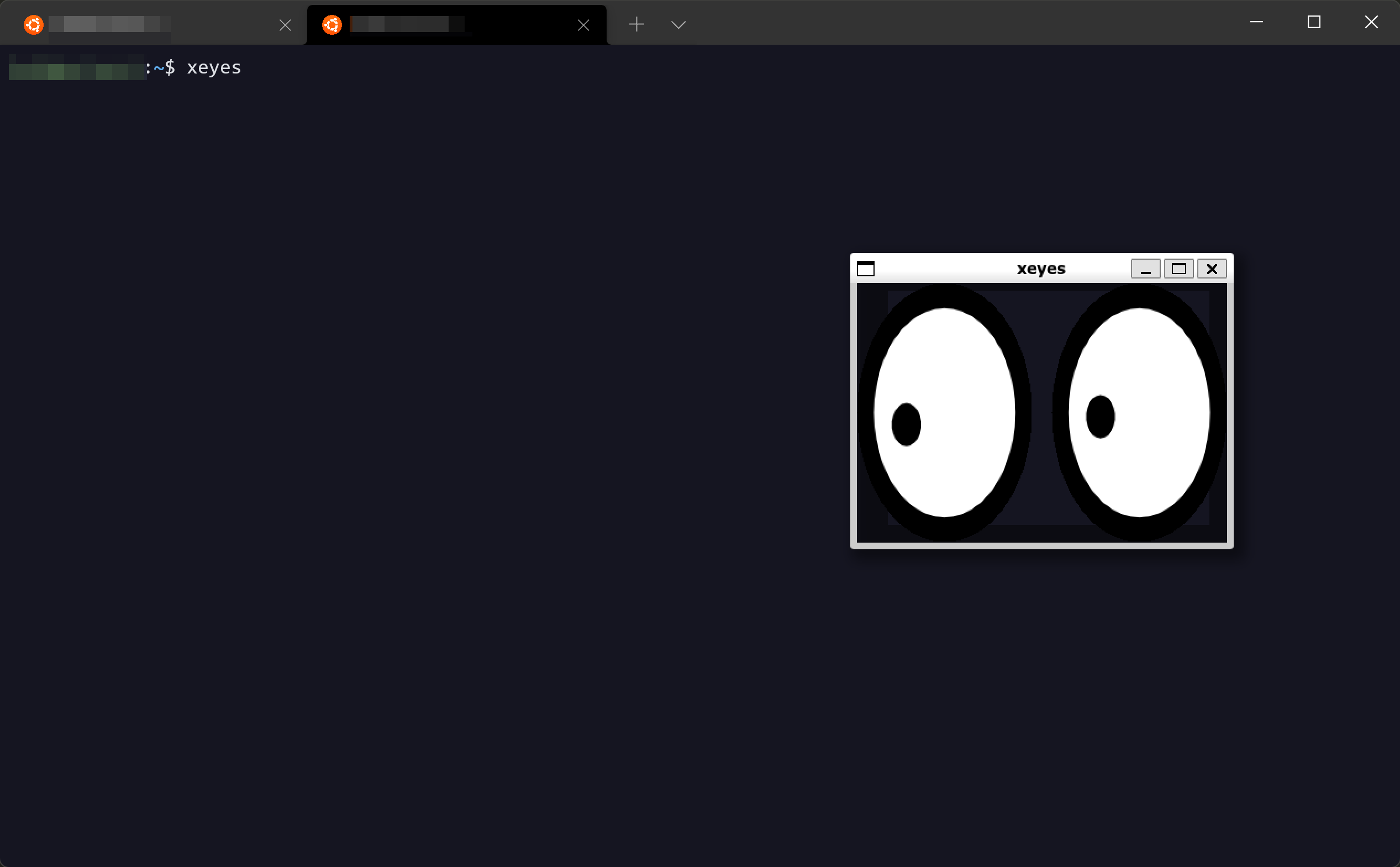Open the xeyes window menu icon

tap(865, 269)
